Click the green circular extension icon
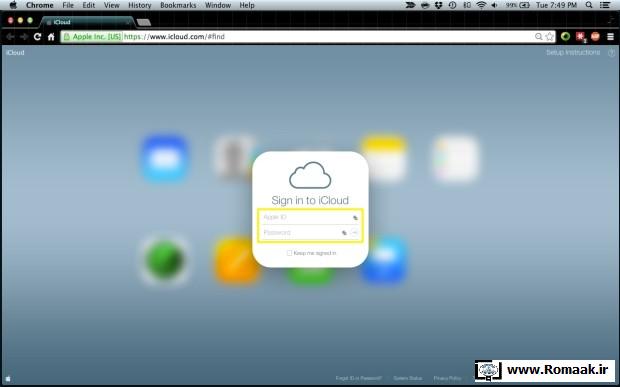620x387 pixels. coord(565,37)
